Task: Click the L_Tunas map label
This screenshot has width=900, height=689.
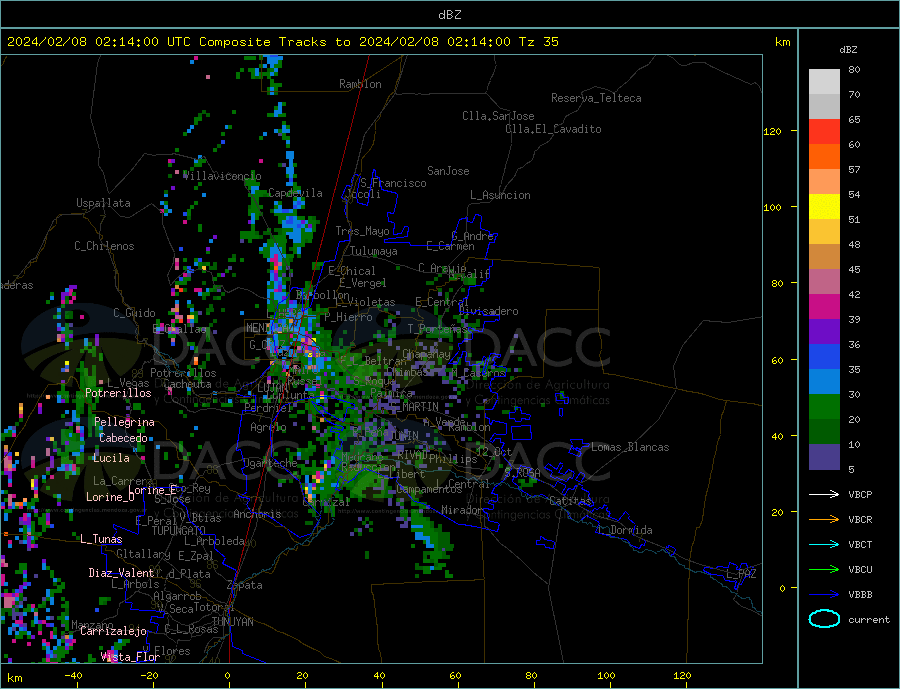Action: (x=101, y=539)
